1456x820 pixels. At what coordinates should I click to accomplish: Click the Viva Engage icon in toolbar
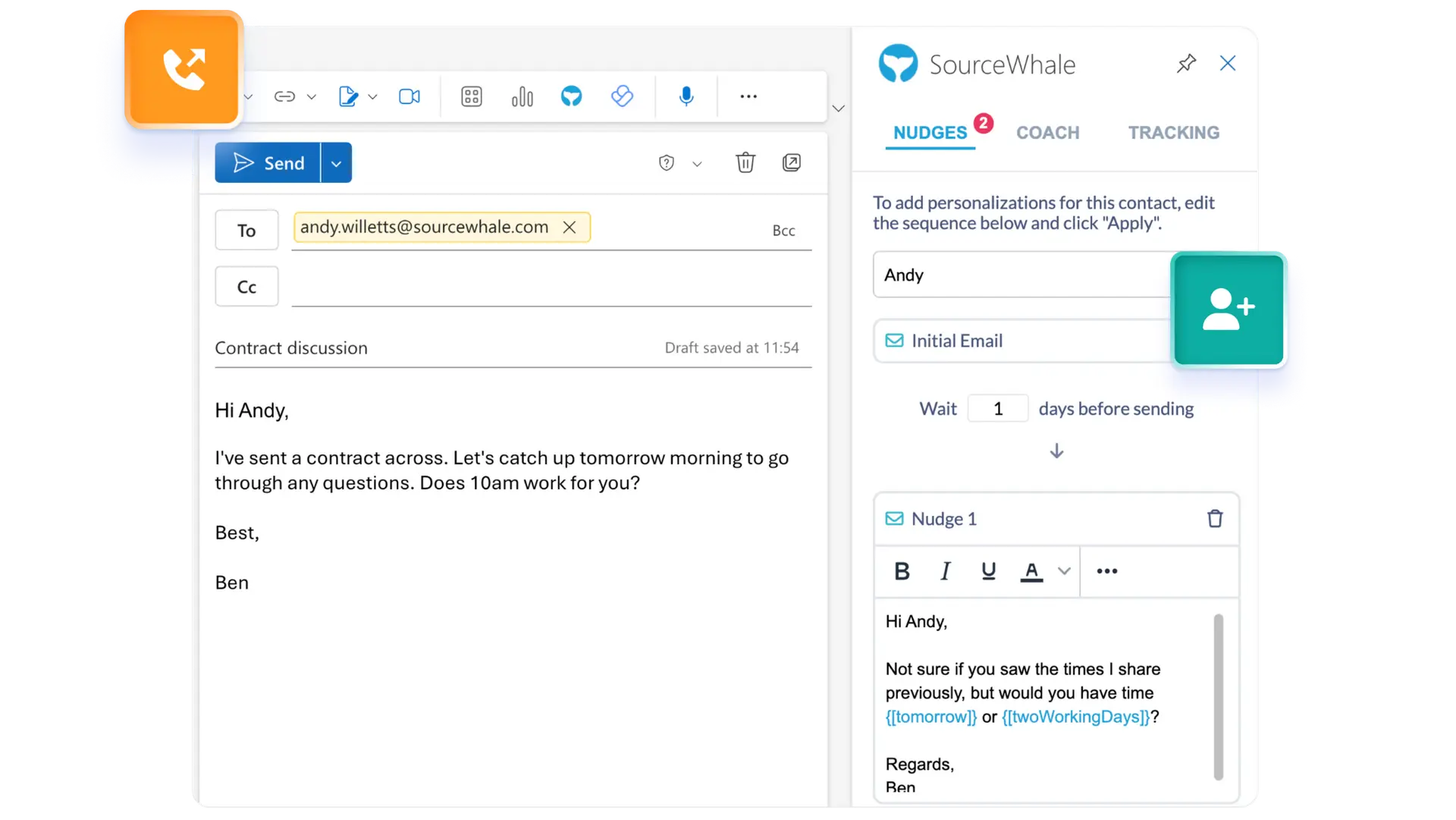click(x=622, y=96)
